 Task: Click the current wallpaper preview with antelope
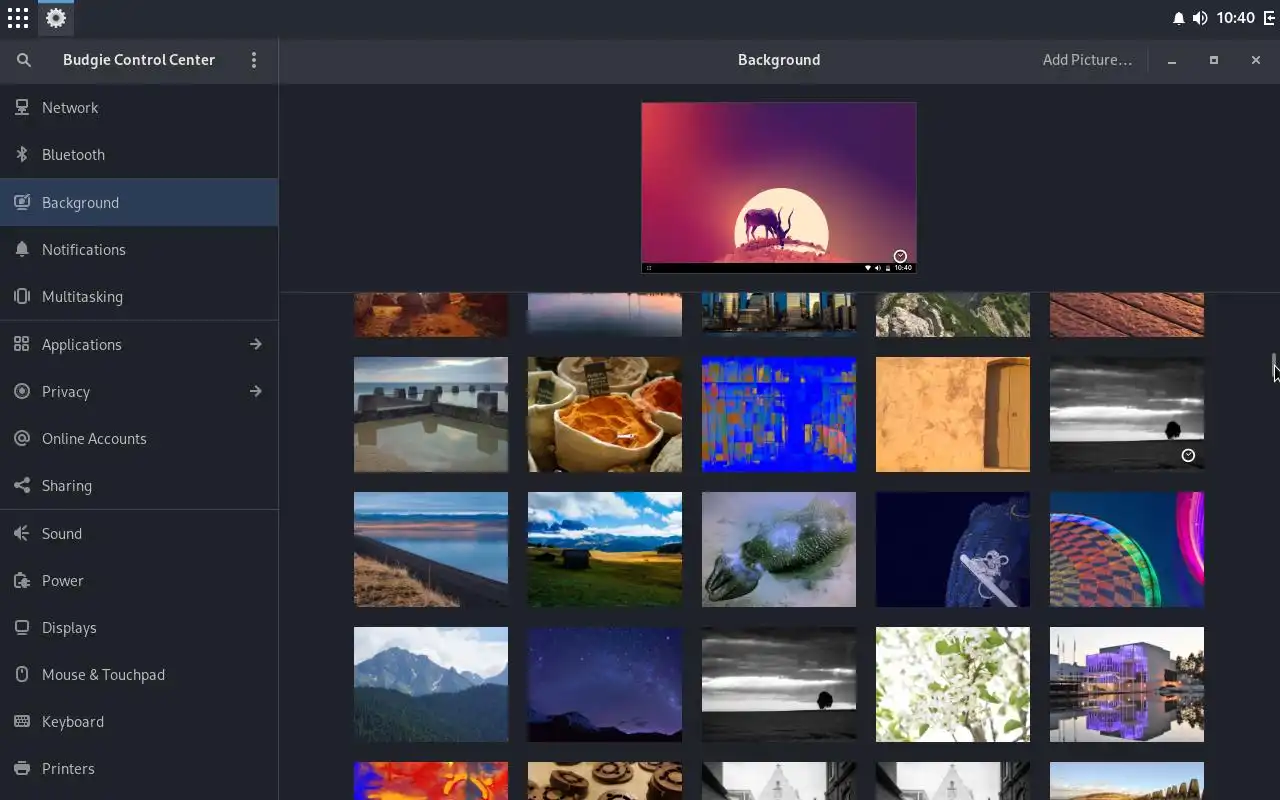click(778, 187)
